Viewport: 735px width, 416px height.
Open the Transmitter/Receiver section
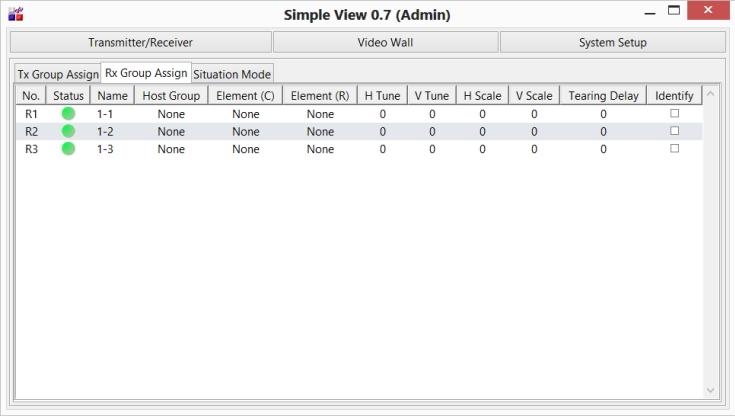pos(140,42)
